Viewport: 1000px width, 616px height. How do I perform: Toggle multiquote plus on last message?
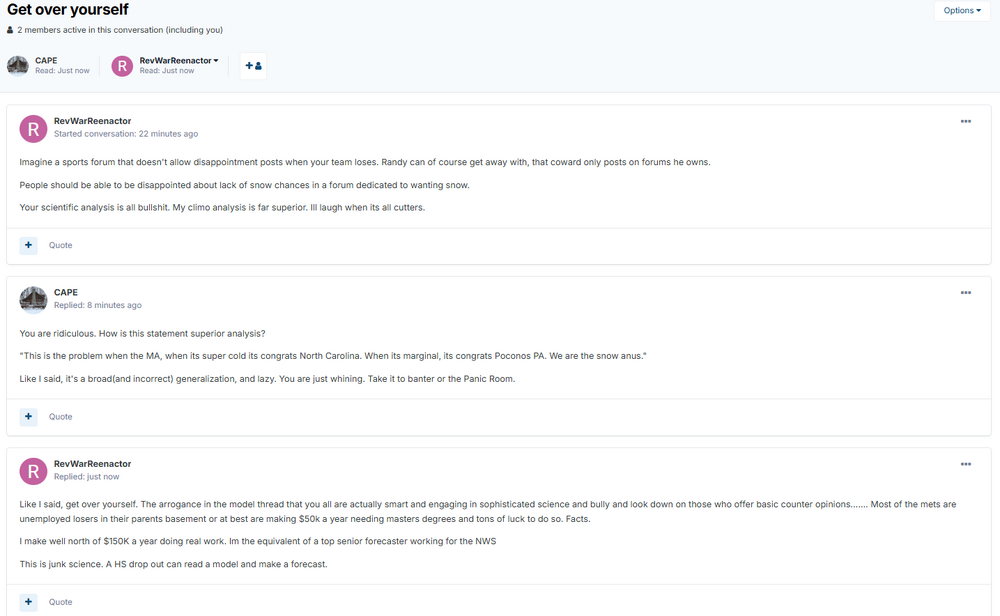(28, 602)
